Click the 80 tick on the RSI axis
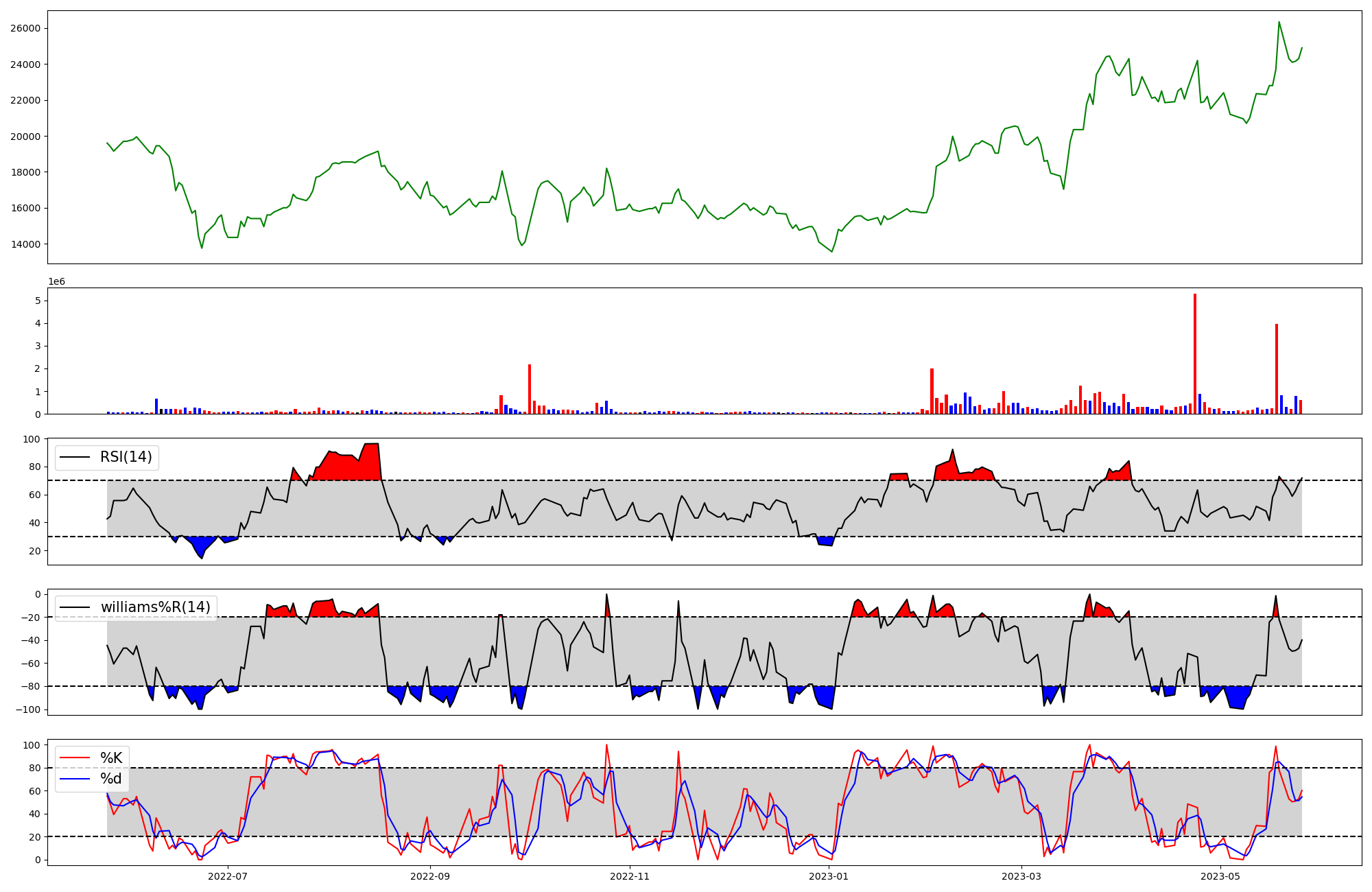The width and height of the screenshot is (1372, 892). click(34, 467)
